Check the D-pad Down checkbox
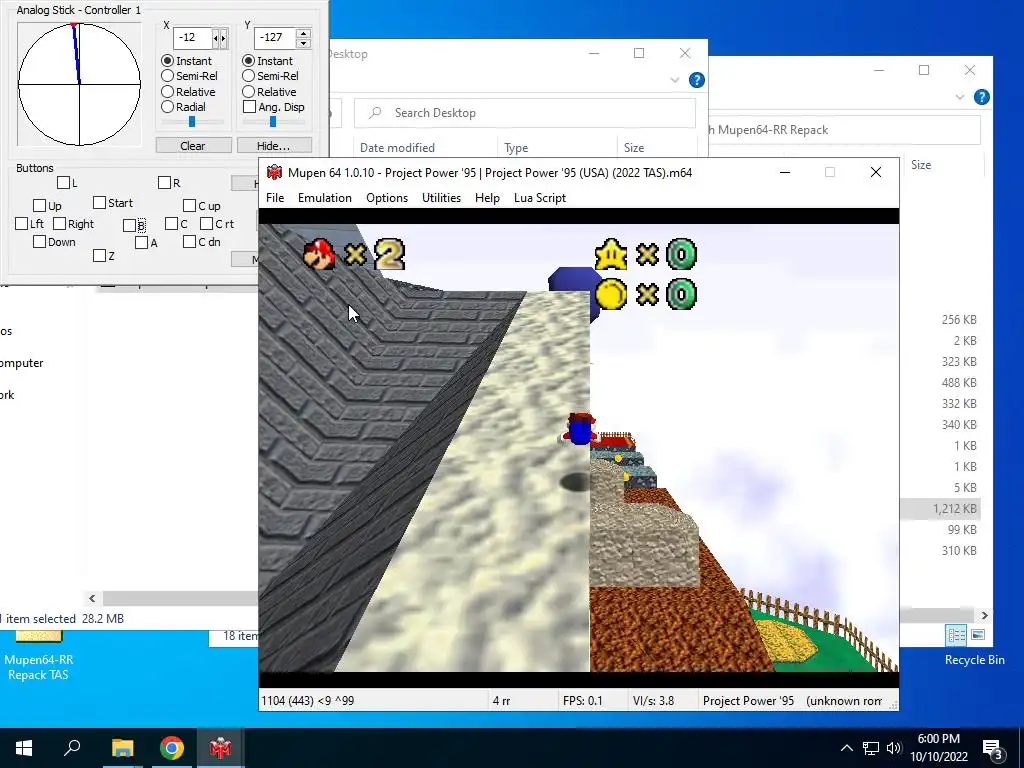The image size is (1024, 768). 39,242
